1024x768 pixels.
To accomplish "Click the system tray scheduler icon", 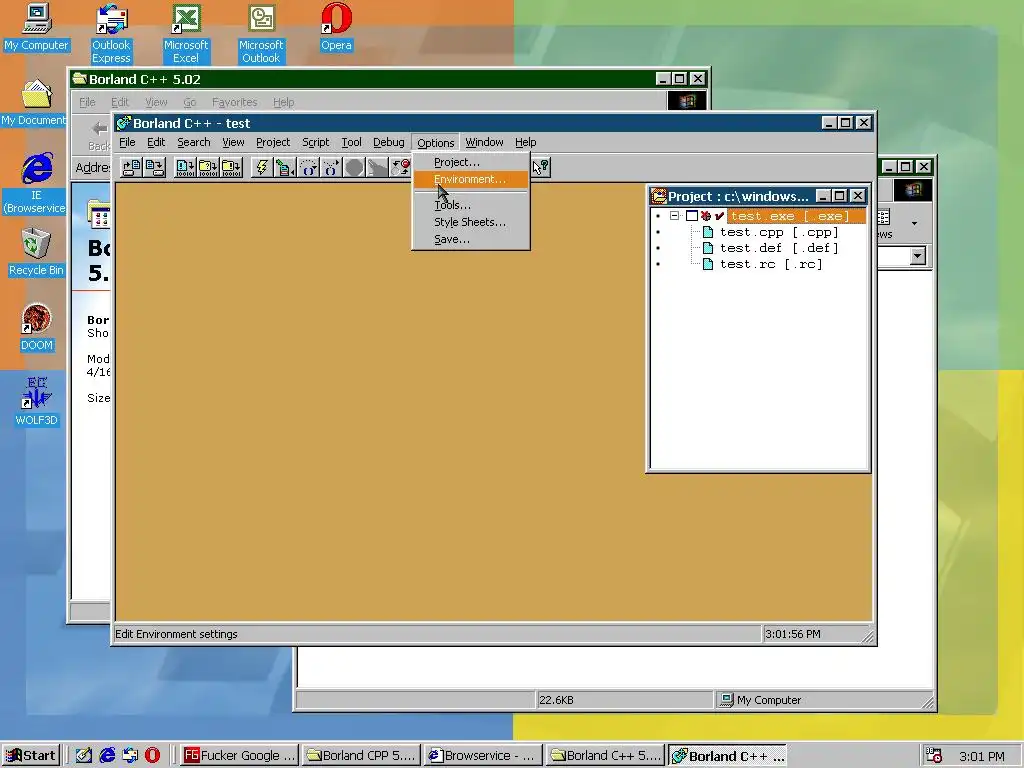I will tap(934, 756).
